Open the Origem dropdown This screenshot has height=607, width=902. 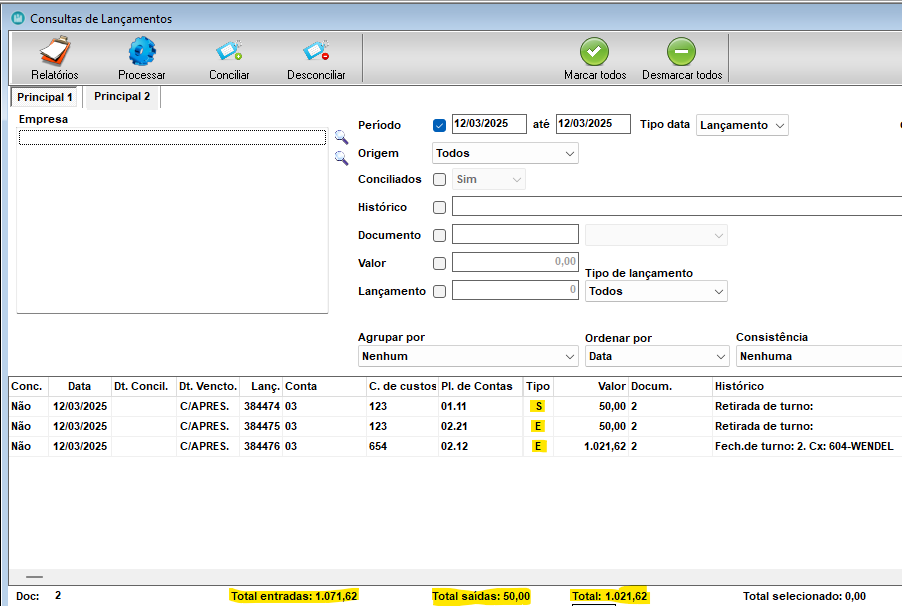tap(505, 153)
